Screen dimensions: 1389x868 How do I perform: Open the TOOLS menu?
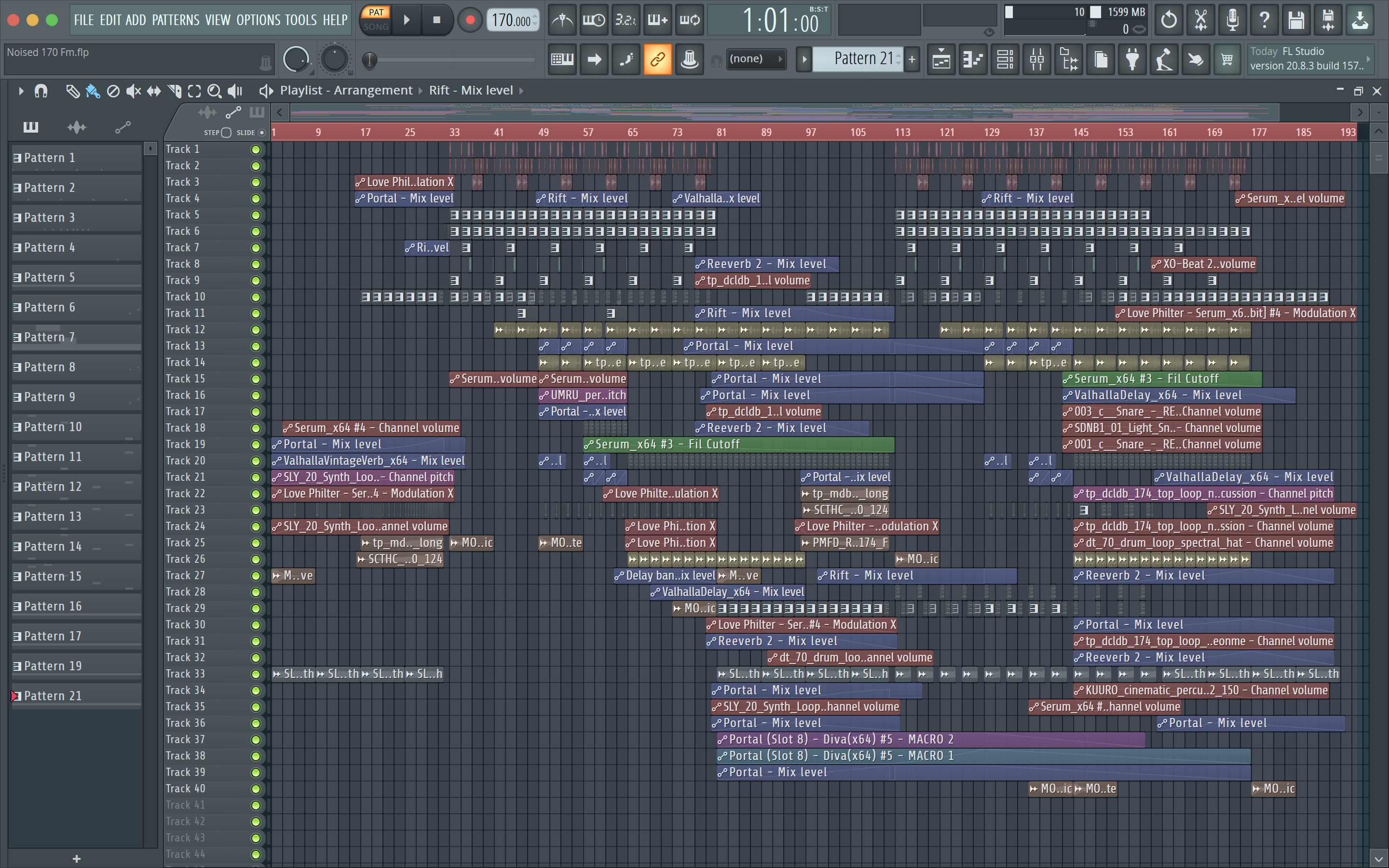coord(301,20)
